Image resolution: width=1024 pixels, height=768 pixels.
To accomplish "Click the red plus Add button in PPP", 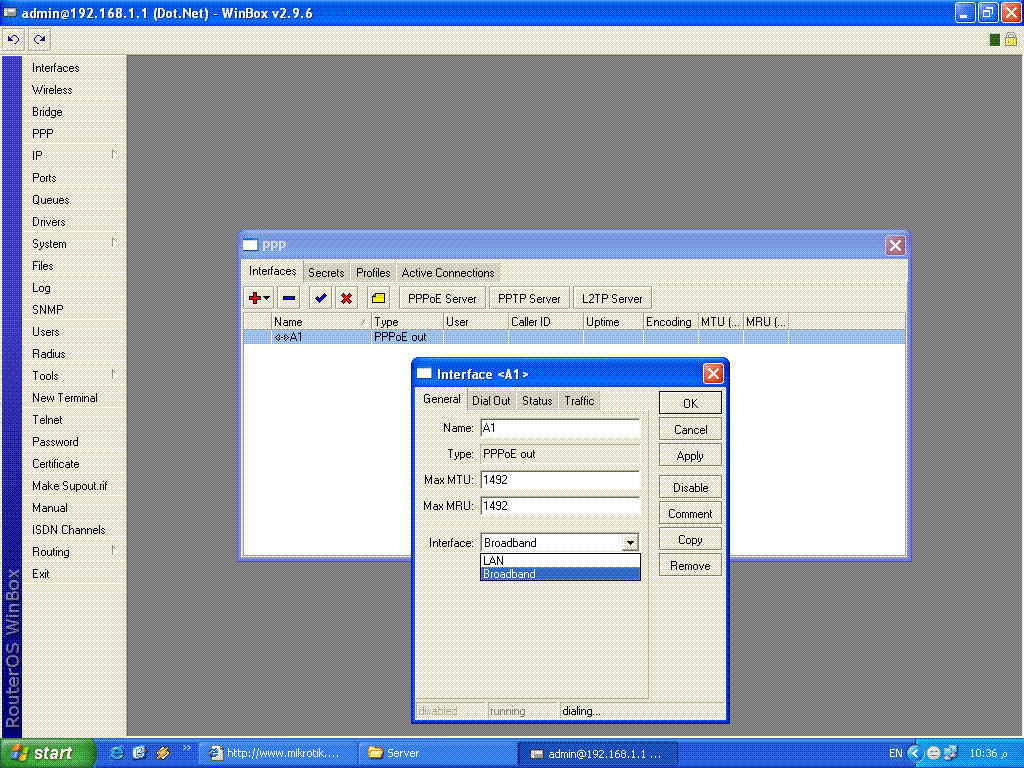I will point(255,298).
